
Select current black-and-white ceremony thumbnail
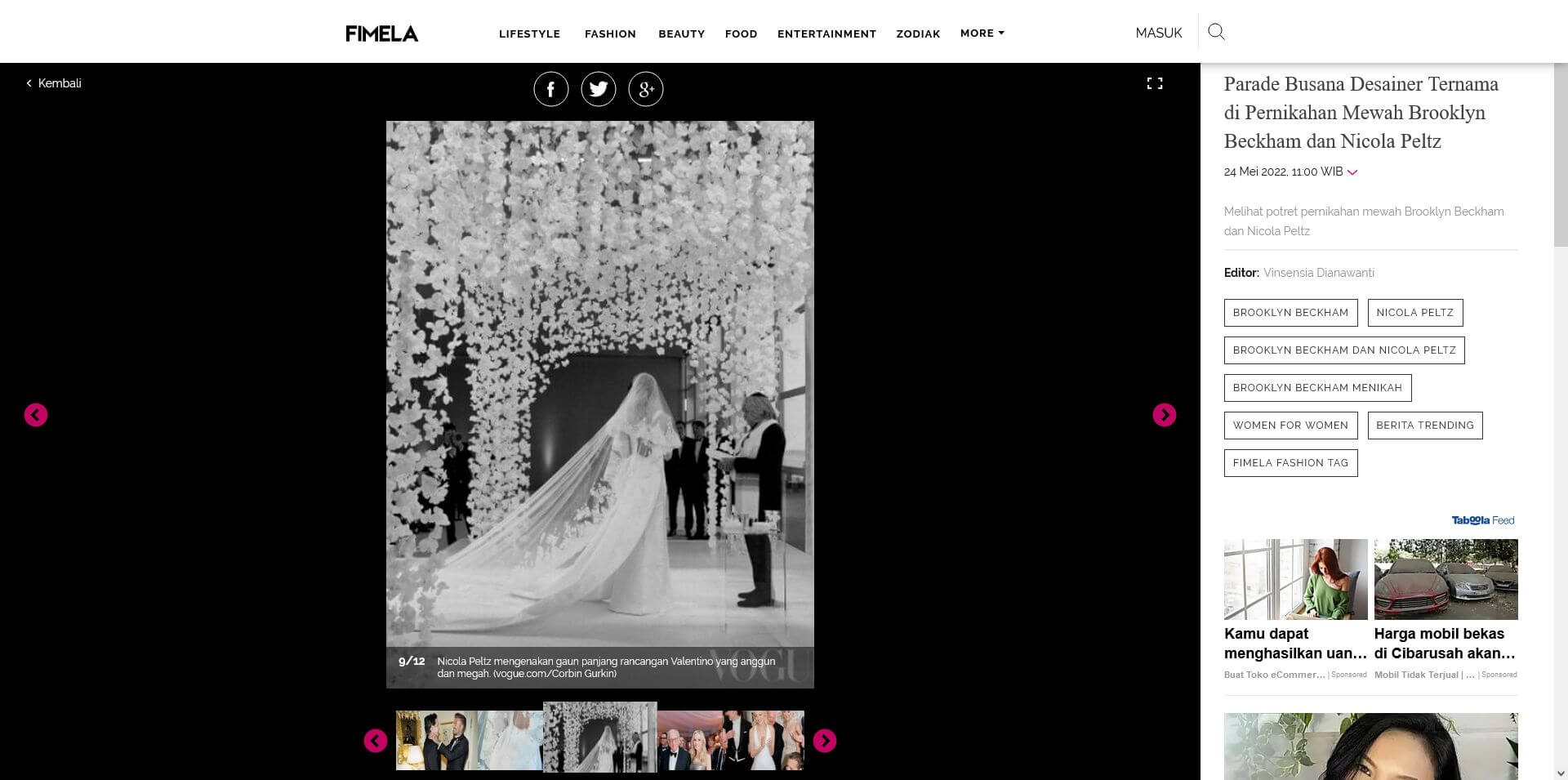(600, 737)
